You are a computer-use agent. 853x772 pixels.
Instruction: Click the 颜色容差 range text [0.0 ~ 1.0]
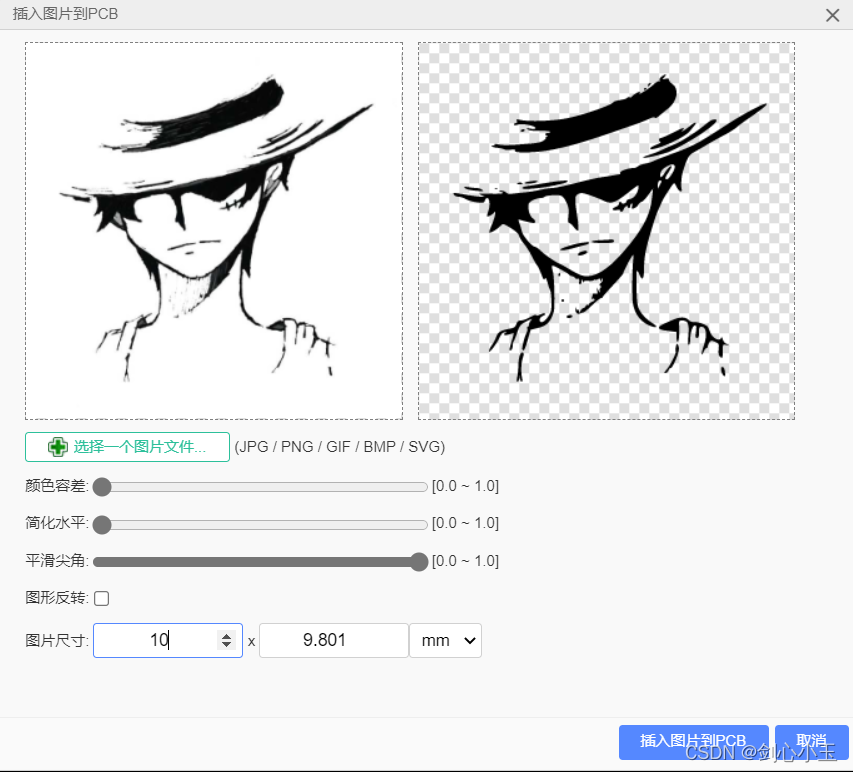point(465,486)
